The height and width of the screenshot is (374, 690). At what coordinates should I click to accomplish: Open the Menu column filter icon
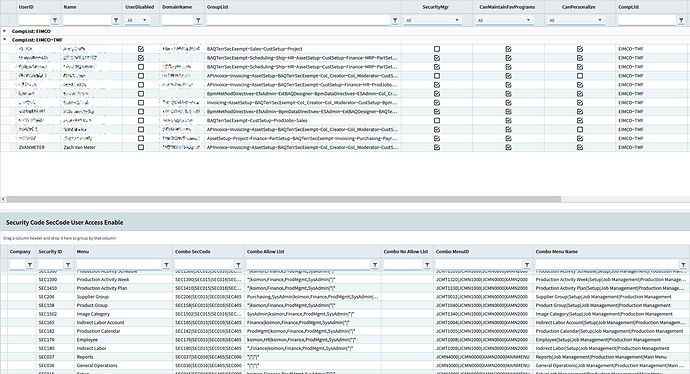click(x=166, y=265)
